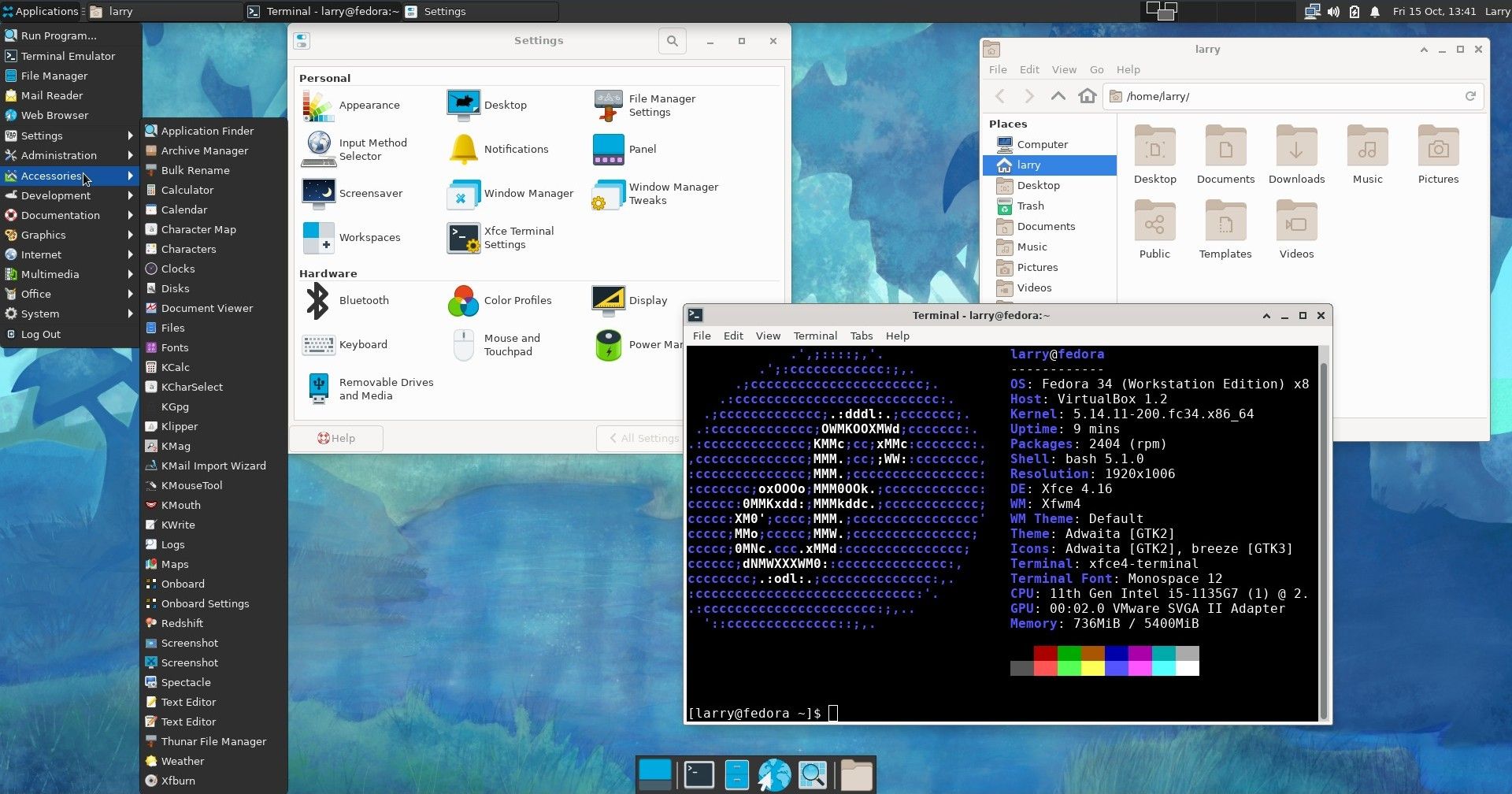
Task: Launch the web browser from the bottom dock
Action: pos(775,774)
